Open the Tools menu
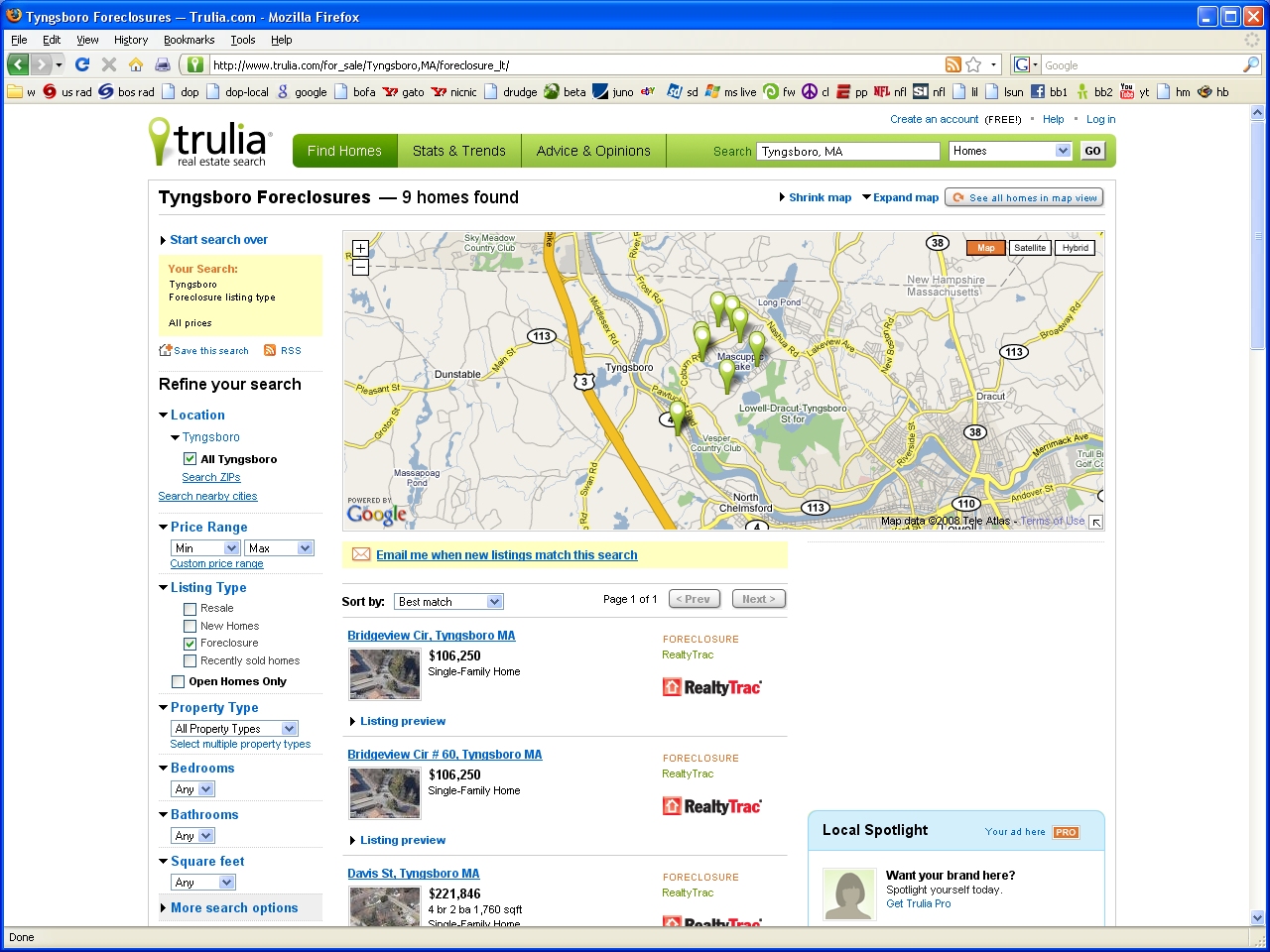The width and height of the screenshot is (1270, 952). click(243, 40)
